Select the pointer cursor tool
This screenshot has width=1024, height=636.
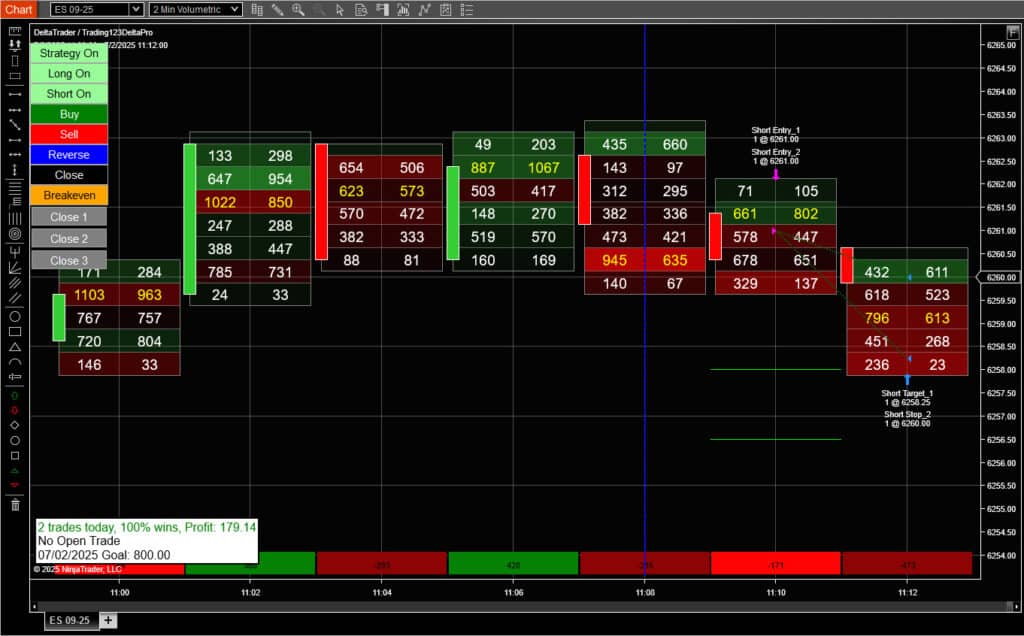point(340,9)
